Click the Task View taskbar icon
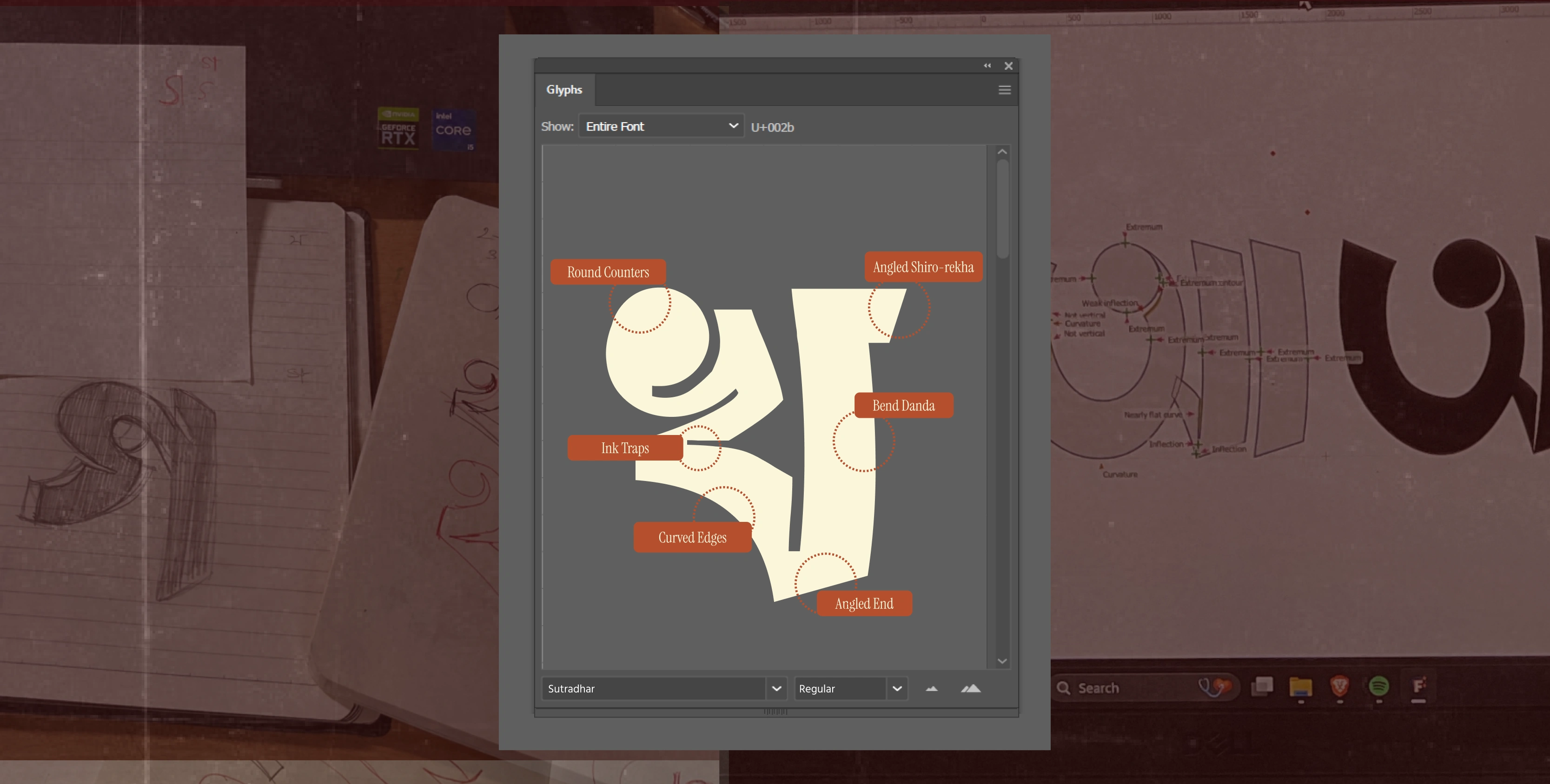This screenshot has width=1550, height=784. tap(1262, 686)
